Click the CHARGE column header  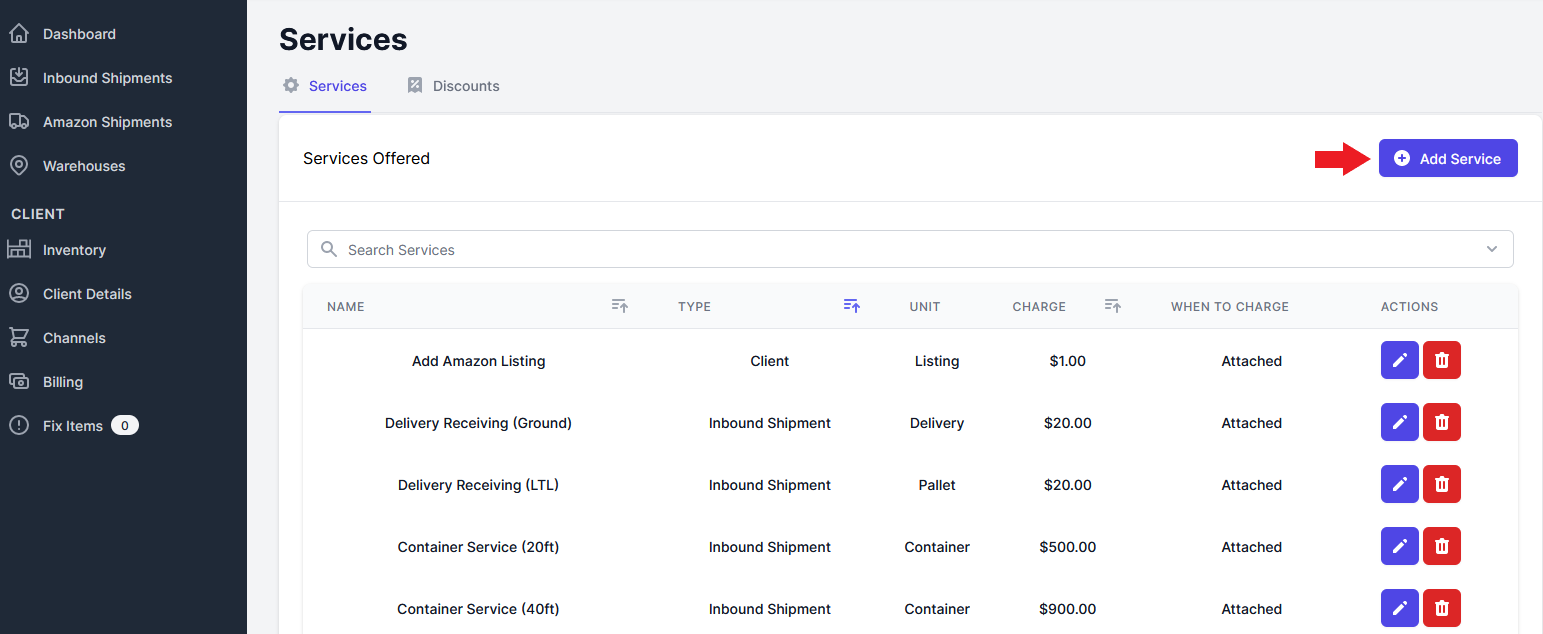(x=1039, y=307)
